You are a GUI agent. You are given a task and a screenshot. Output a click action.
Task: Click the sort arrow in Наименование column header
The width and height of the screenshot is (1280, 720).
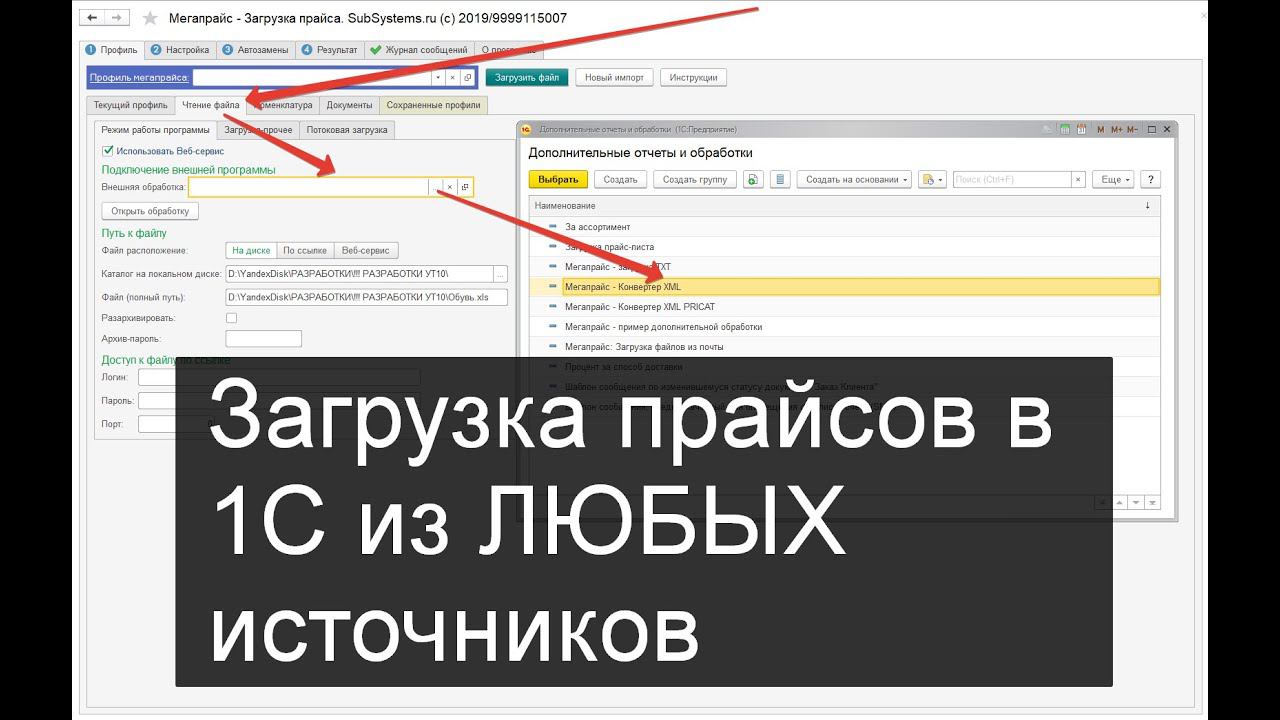[1147, 205]
